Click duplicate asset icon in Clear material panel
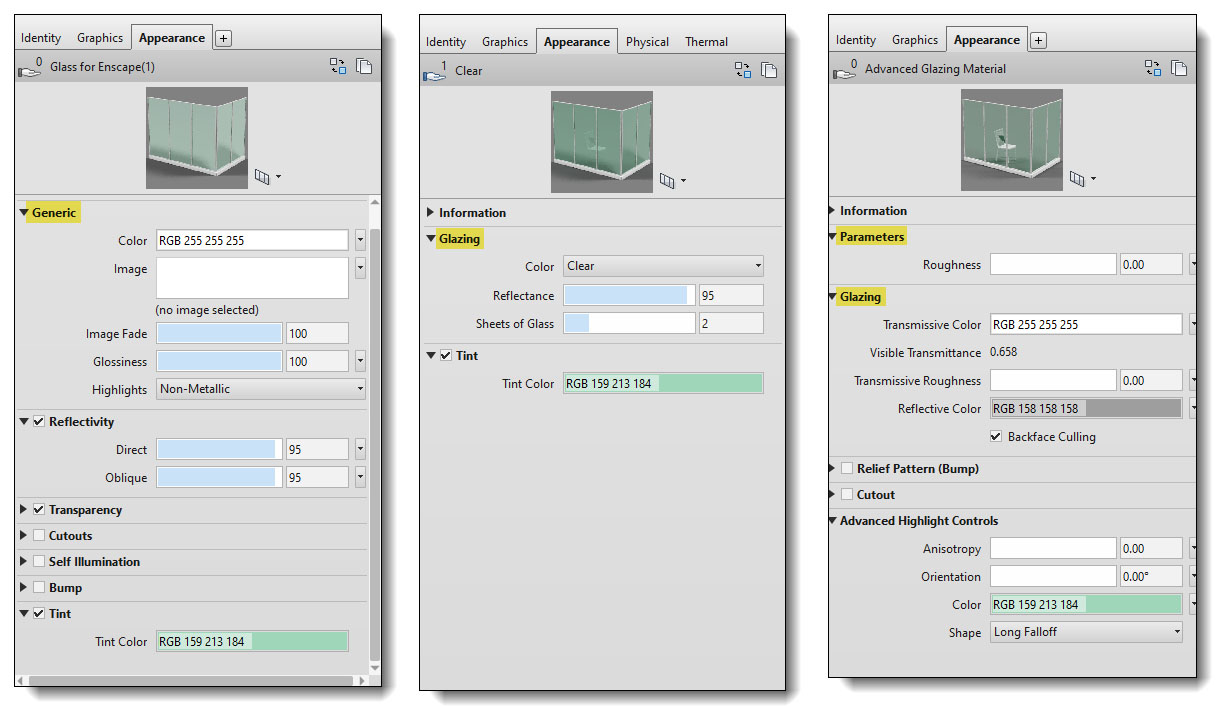 pyautogui.click(x=769, y=70)
